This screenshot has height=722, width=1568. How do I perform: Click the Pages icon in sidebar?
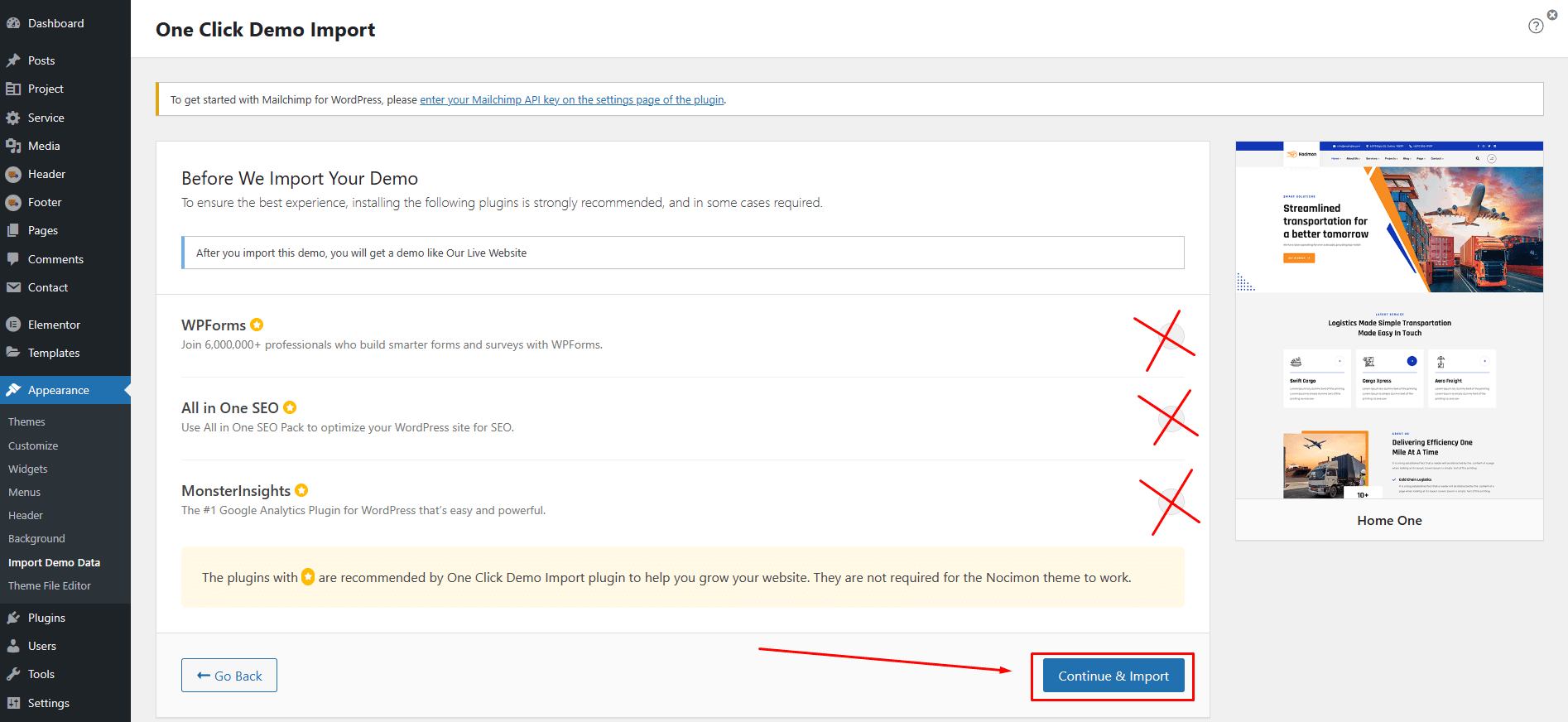pyautogui.click(x=13, y=230)
